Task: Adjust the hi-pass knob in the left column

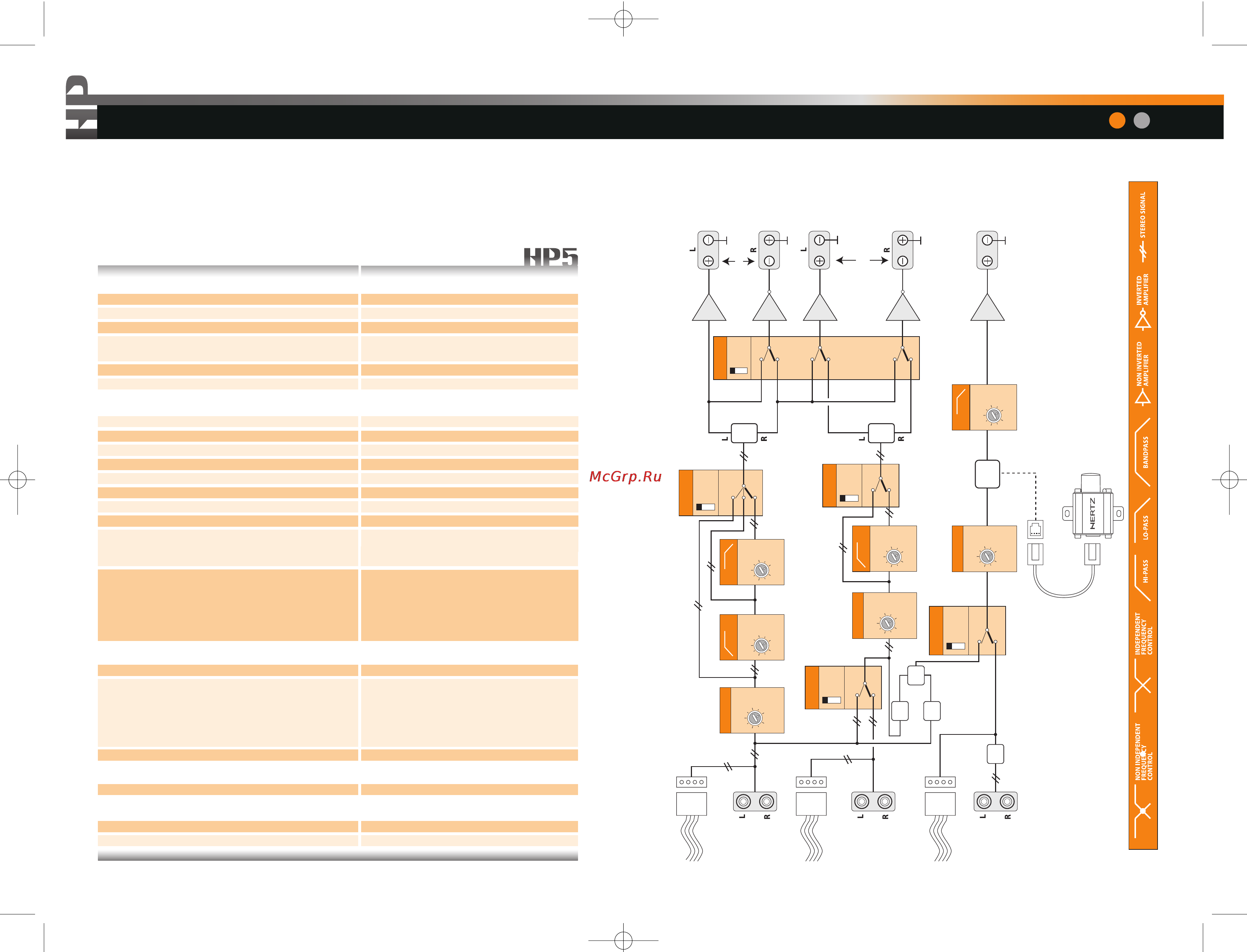Action: point(761,570)
